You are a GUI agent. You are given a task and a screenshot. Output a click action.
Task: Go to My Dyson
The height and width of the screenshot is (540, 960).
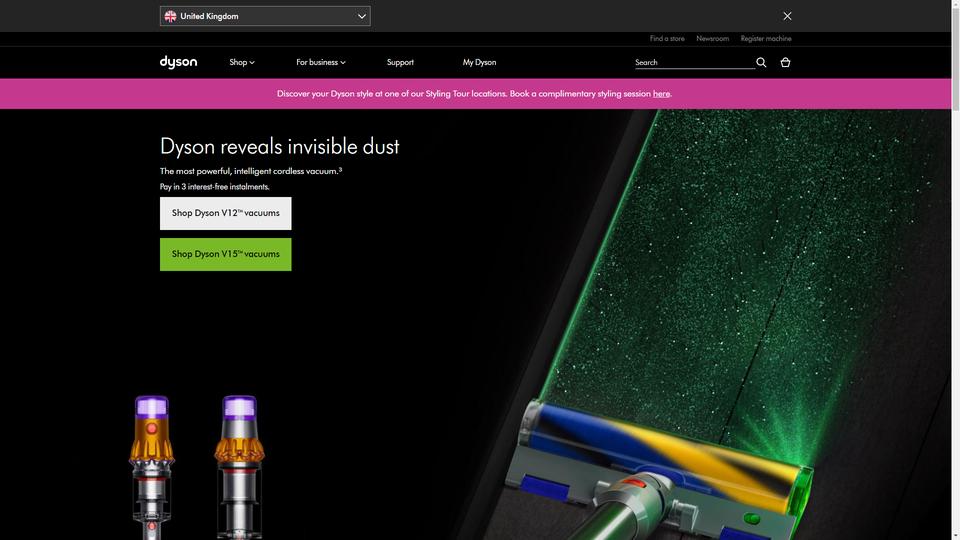(479, 62)
